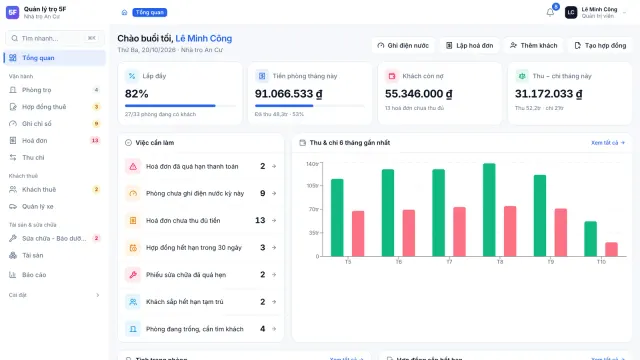The width and height of the screenshot is (640, 360).
Task: Click the Lấp đầy percent icon
Action: pyautogui.click(x=132, y=76)
